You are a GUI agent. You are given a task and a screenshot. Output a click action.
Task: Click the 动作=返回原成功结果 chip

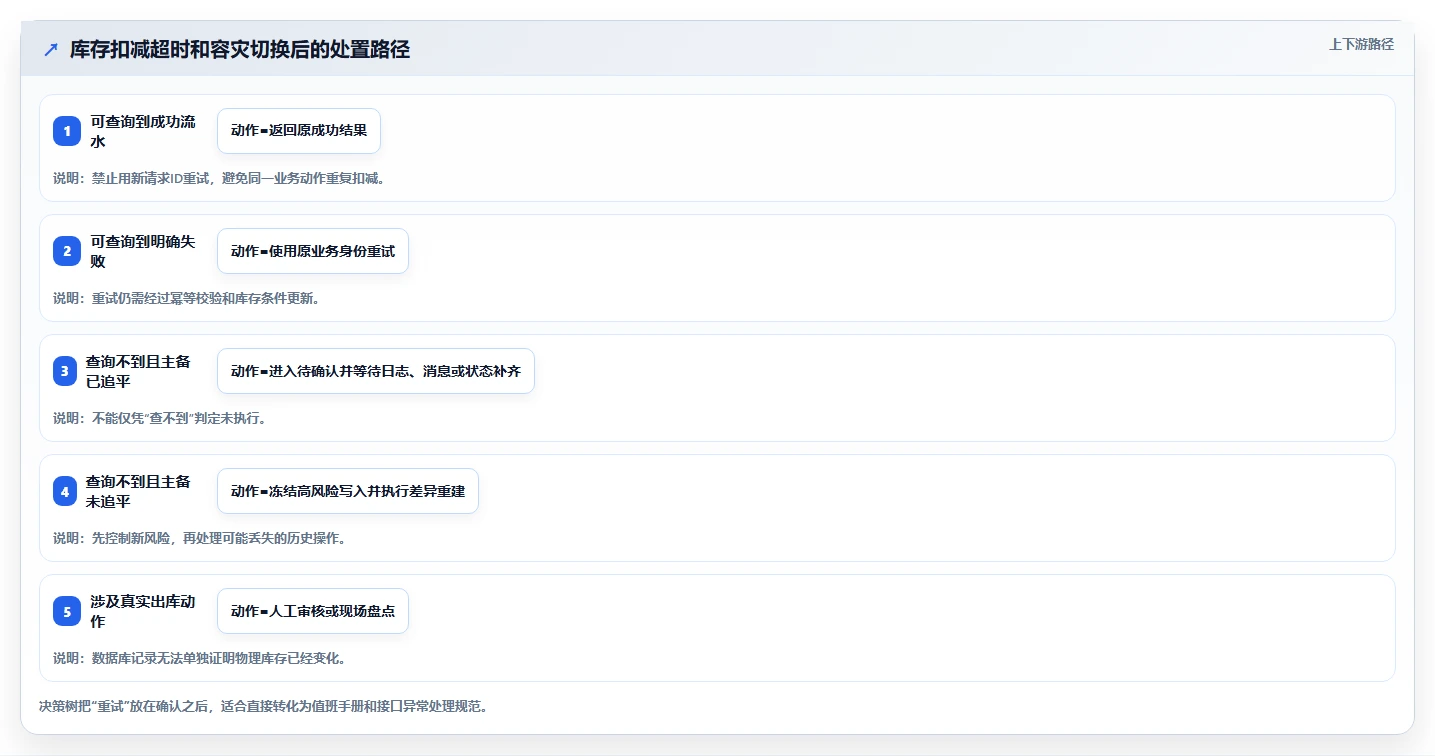click(x=299, y=131)
